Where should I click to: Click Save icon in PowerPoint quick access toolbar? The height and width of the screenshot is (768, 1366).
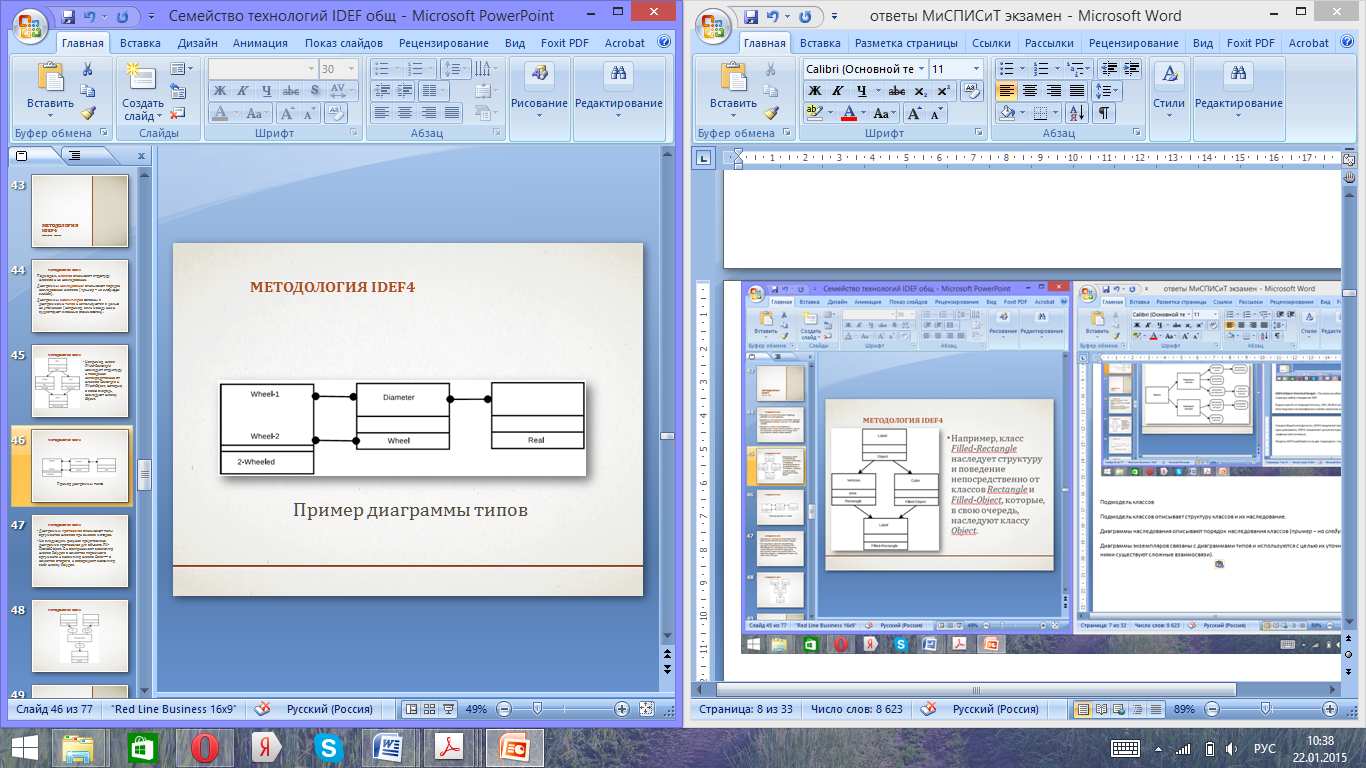(68, 17)
